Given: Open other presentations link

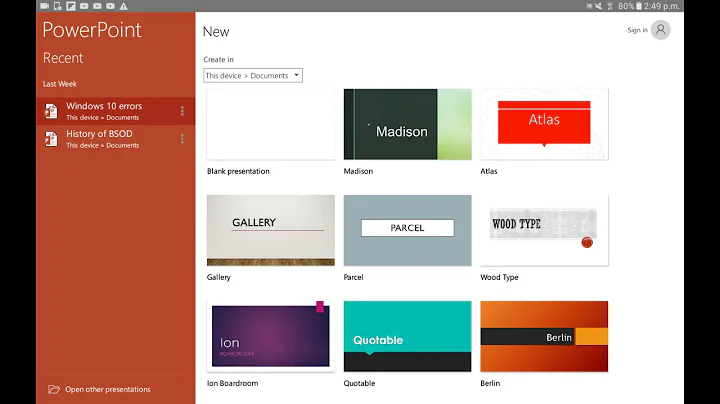Looking at the screenshot, I should pyautogui.click(x=108, y=389).
